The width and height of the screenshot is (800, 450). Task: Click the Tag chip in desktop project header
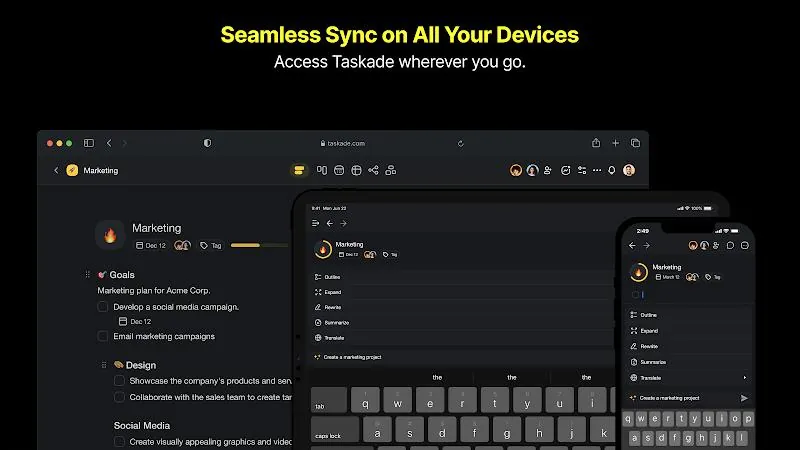tap(211, 245)
